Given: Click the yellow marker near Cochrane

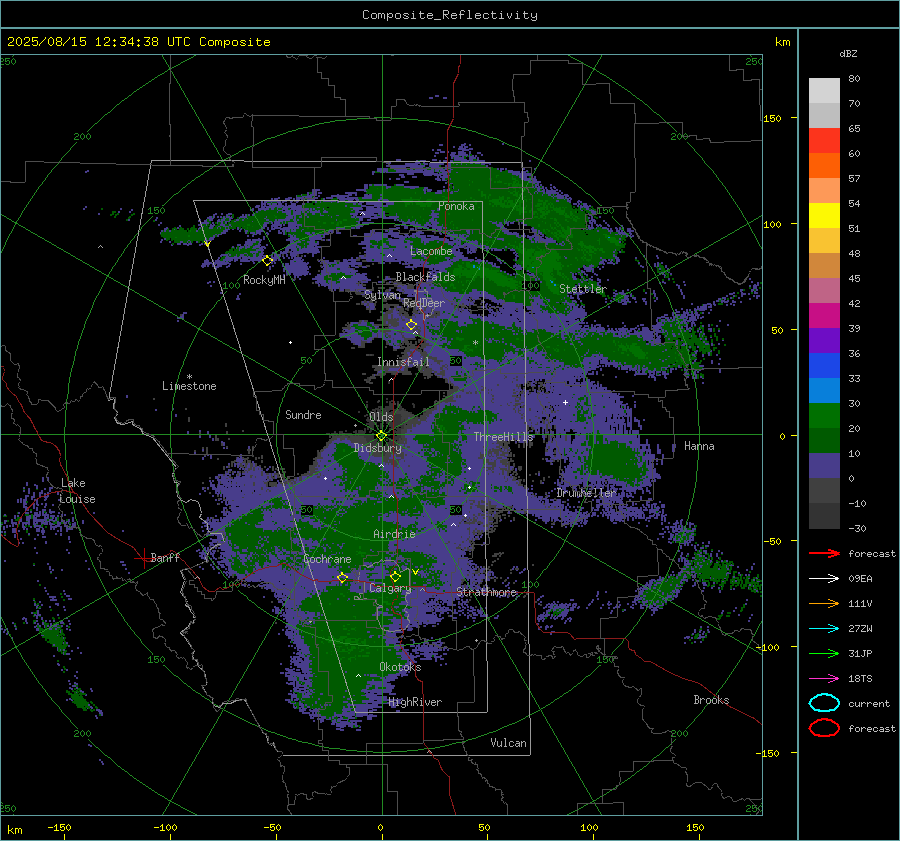Looking at the screenshot, I should point(343,577).
